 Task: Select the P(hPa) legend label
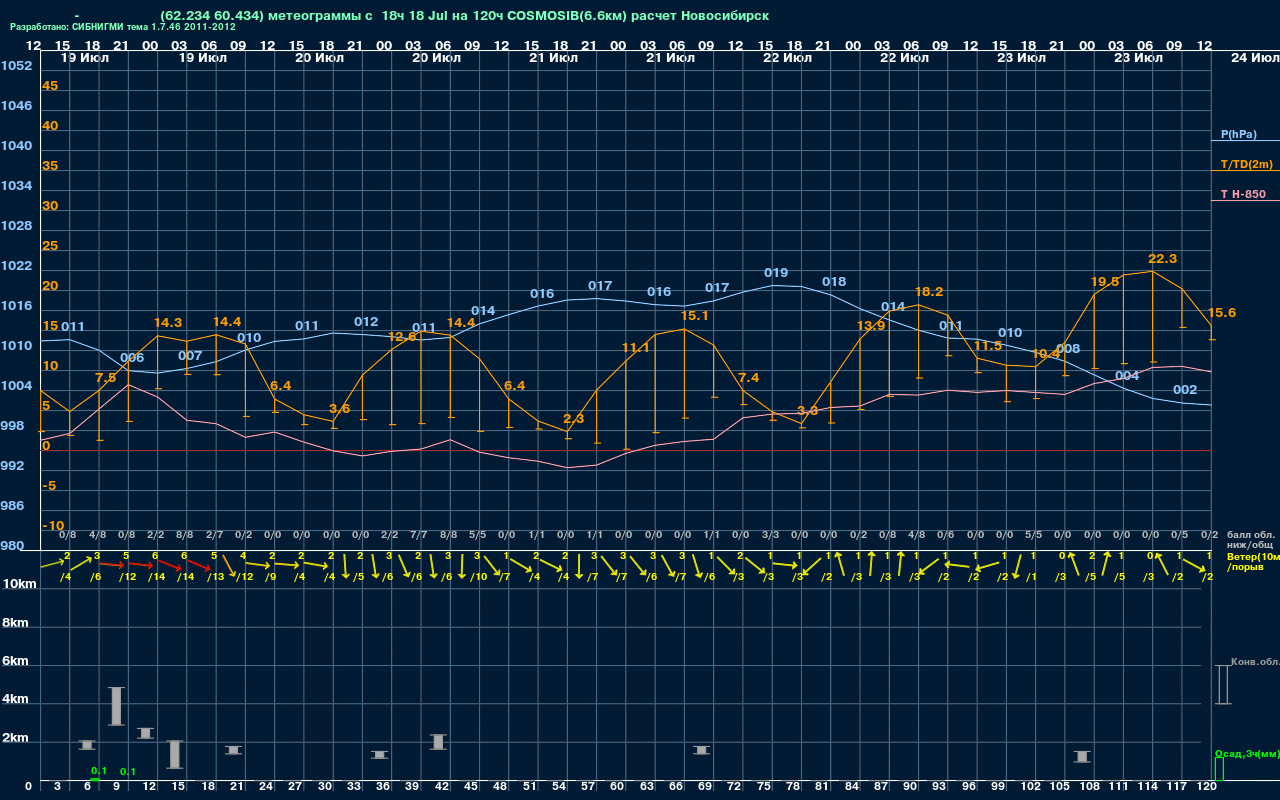coord(1239,134)
